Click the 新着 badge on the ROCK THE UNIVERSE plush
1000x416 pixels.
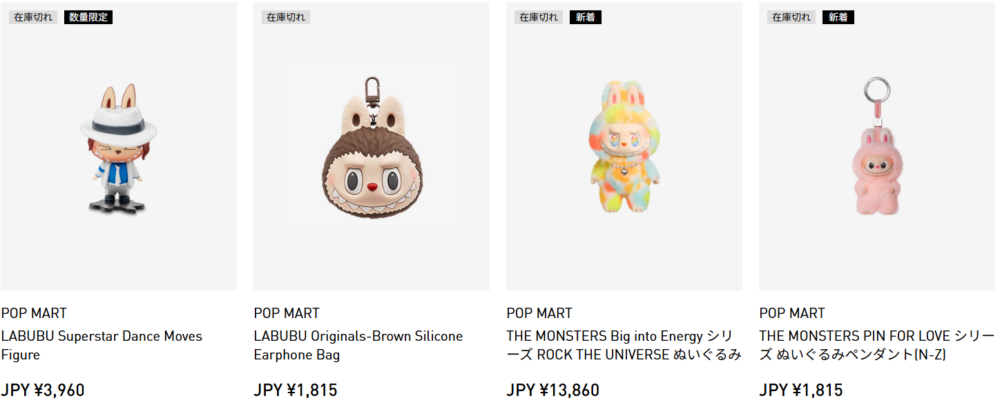pyautogui.click(x=586, y=17)
